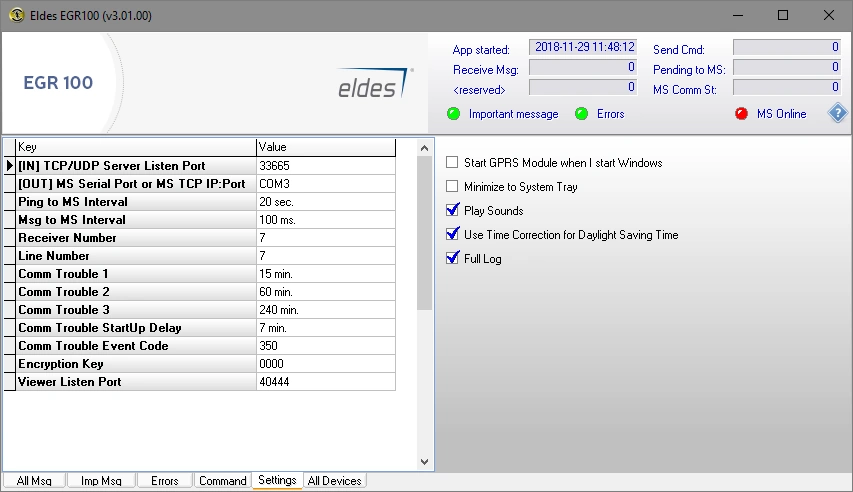Minimize the Eldes EGR100 window
This screenshot has height=492, width=853.
(x=738, y=15)
